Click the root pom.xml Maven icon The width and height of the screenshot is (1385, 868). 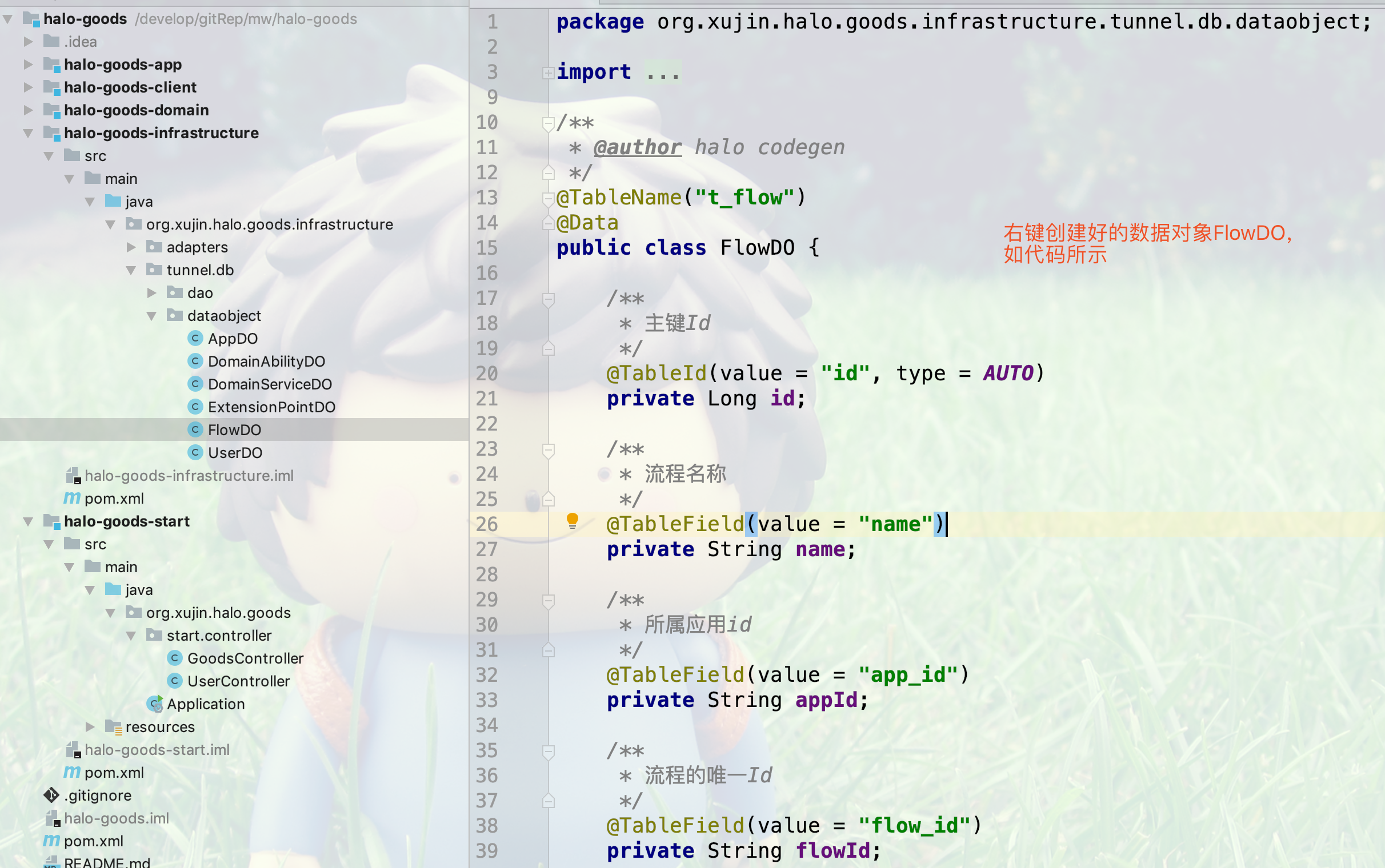point(51,841)
